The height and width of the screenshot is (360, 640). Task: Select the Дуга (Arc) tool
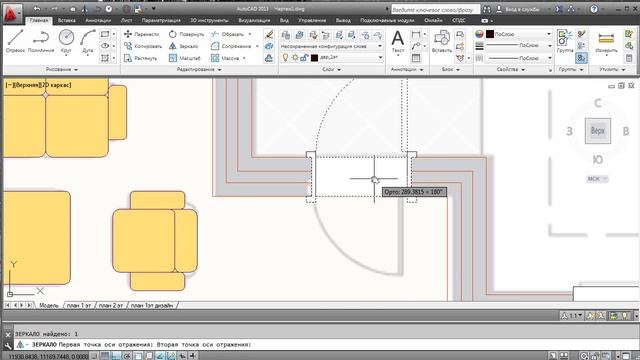(x=88, y=41)
